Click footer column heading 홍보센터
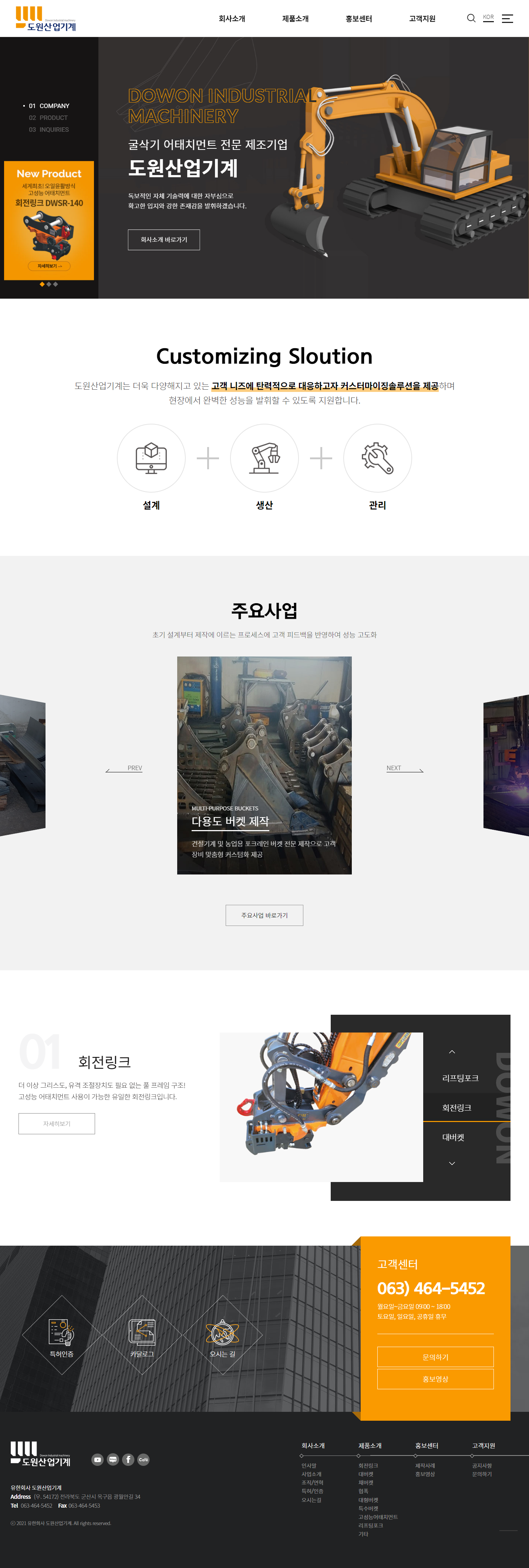529x1568 pixels. 427,1446
